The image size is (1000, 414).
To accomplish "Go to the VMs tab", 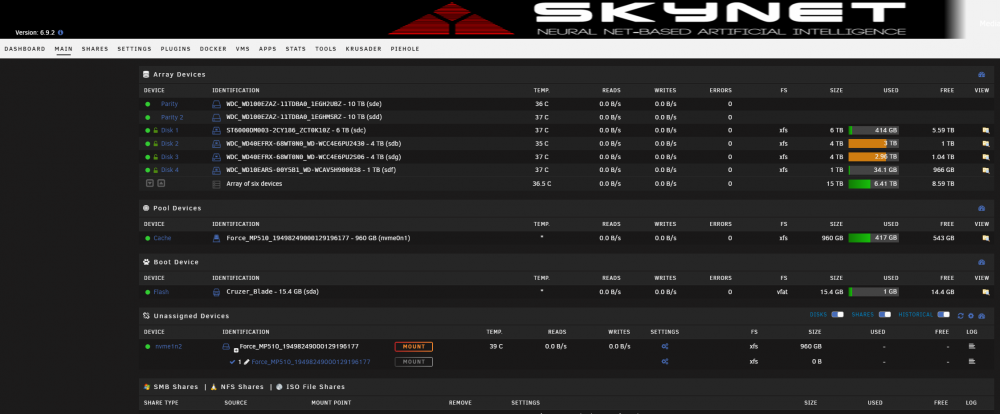I will pyautogui.click(x=242, y=48).
